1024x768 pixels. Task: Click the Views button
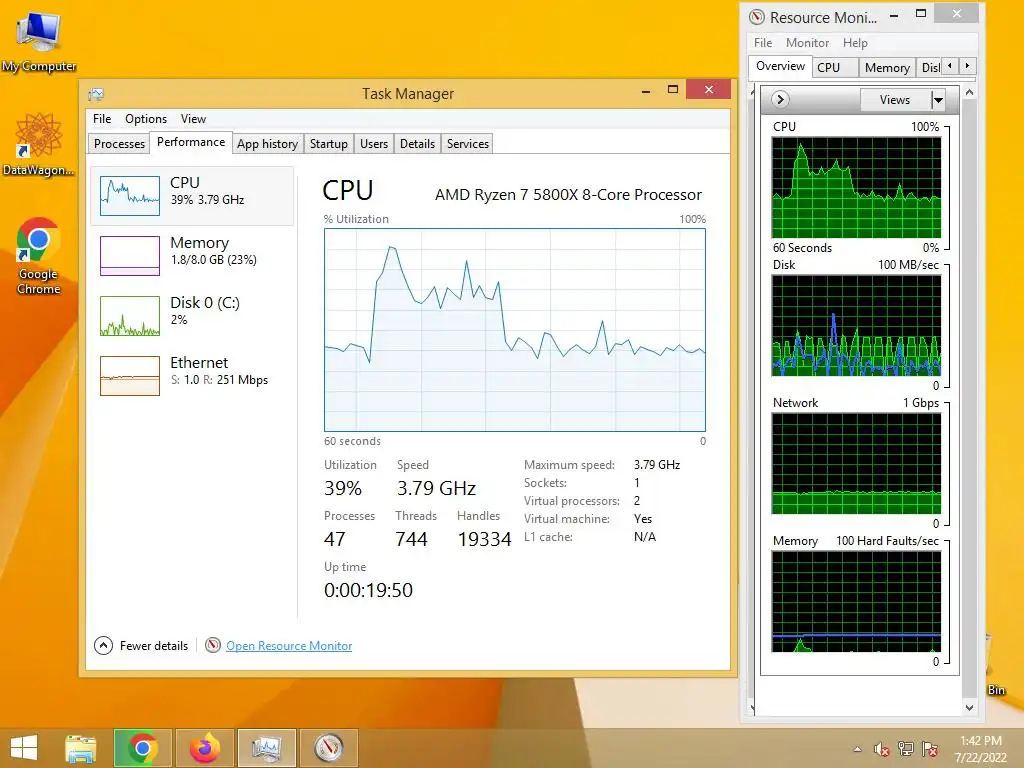click(895, 99)
